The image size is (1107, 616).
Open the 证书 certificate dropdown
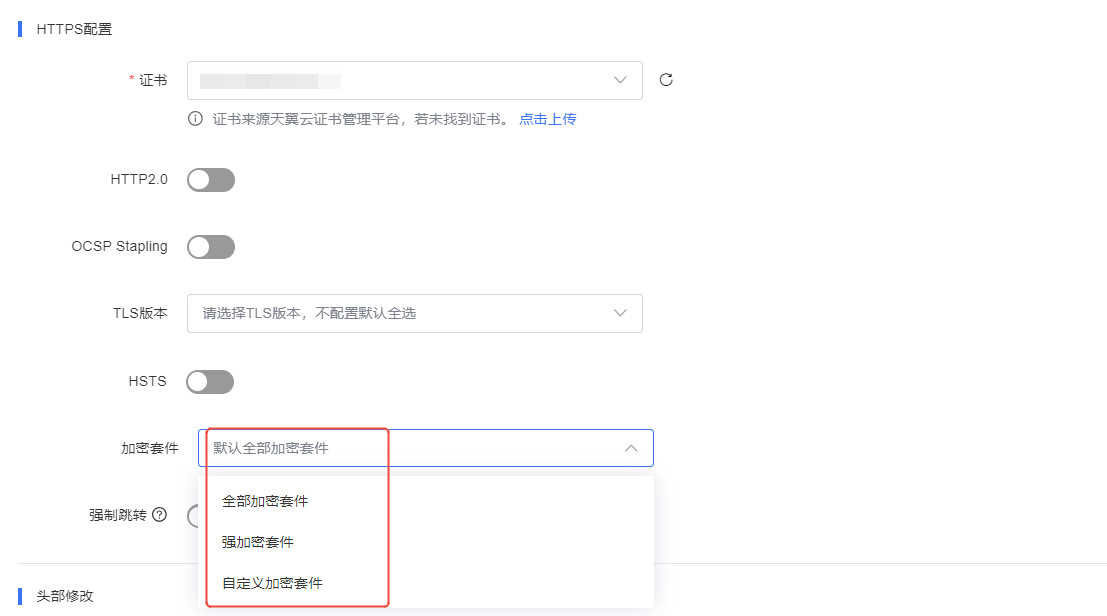click(414, 80)
